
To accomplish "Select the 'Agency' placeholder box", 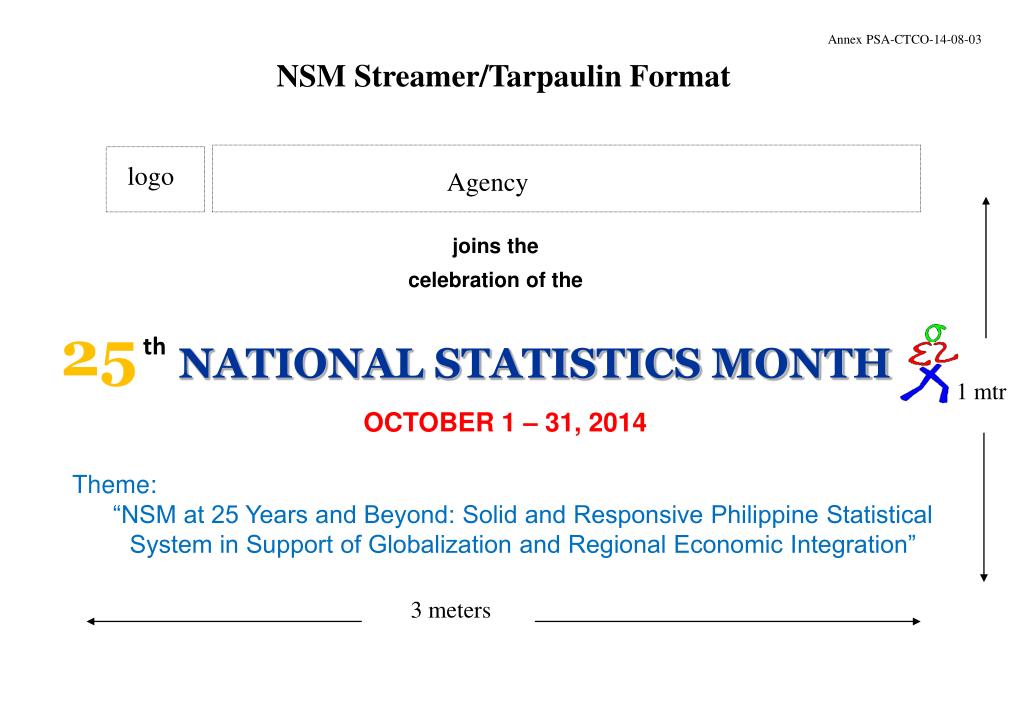I will [x=566, y=179].
